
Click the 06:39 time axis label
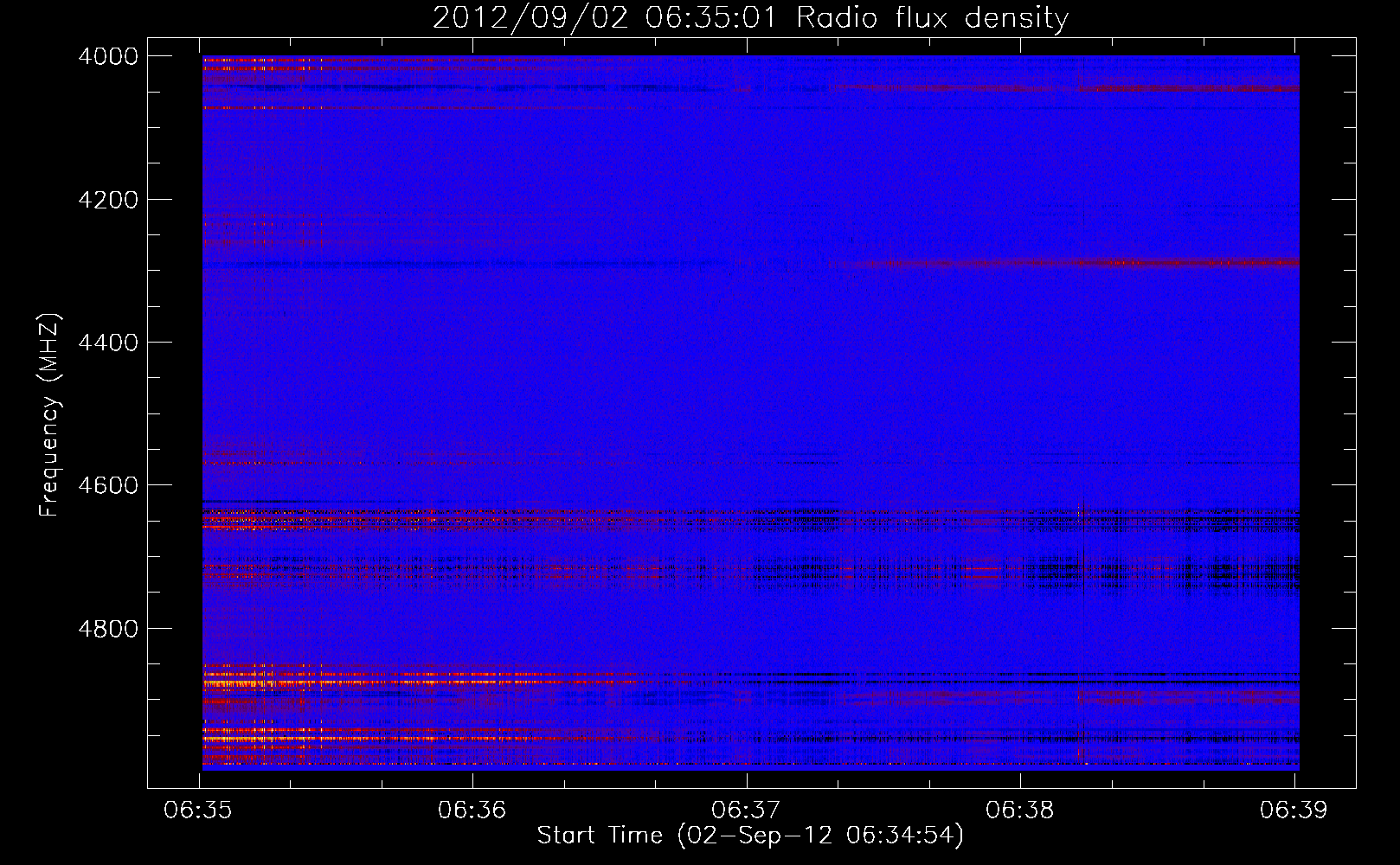click(x=1293, y=811)
